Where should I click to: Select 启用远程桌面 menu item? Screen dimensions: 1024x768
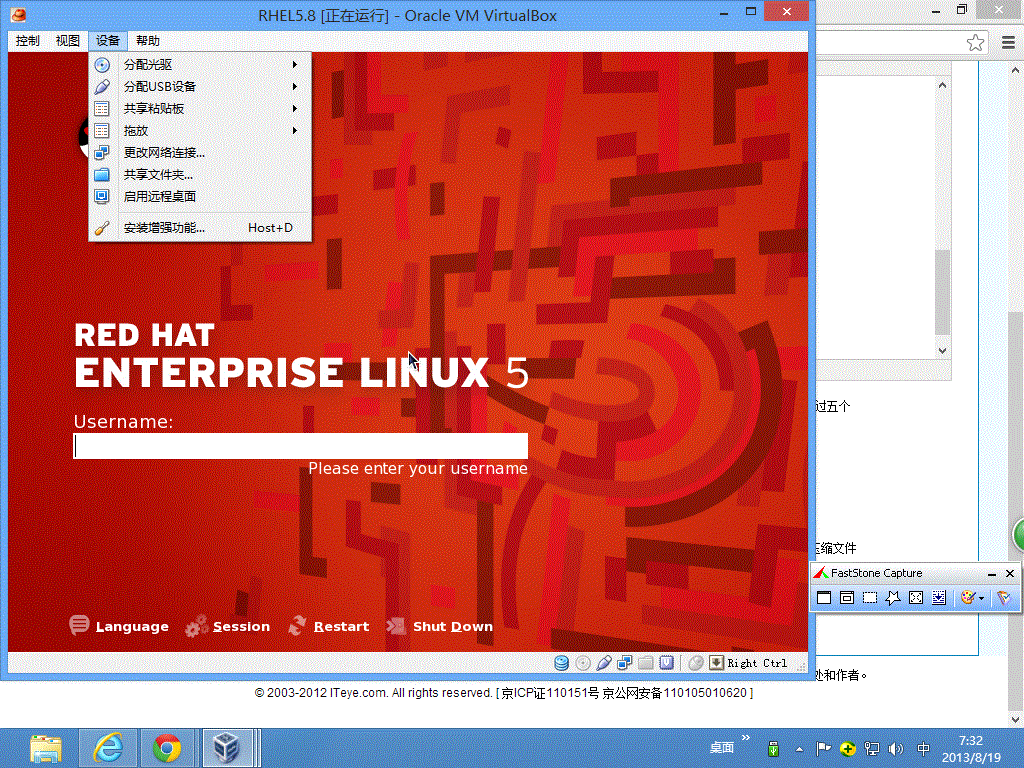point(200,196)
